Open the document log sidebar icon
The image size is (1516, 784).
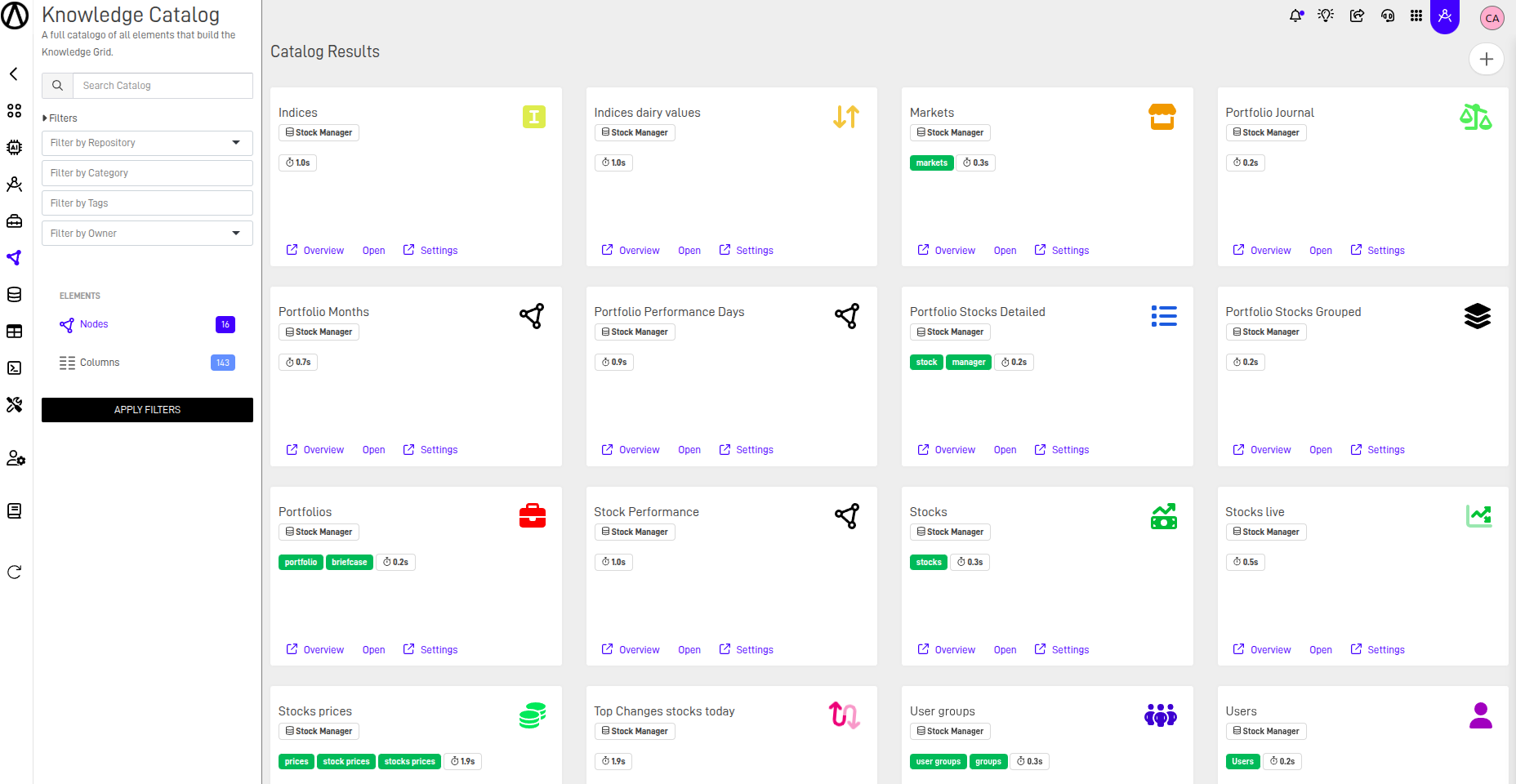[14, 510]
